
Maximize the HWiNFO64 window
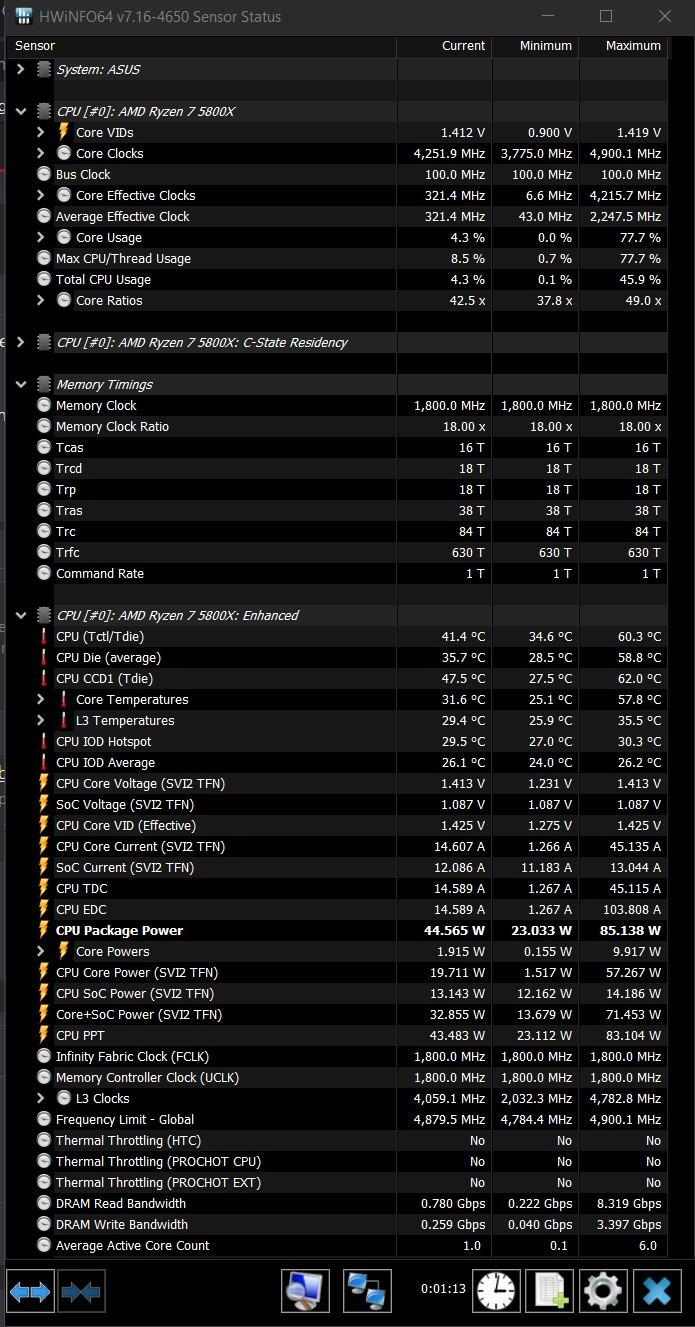(606, 16)
